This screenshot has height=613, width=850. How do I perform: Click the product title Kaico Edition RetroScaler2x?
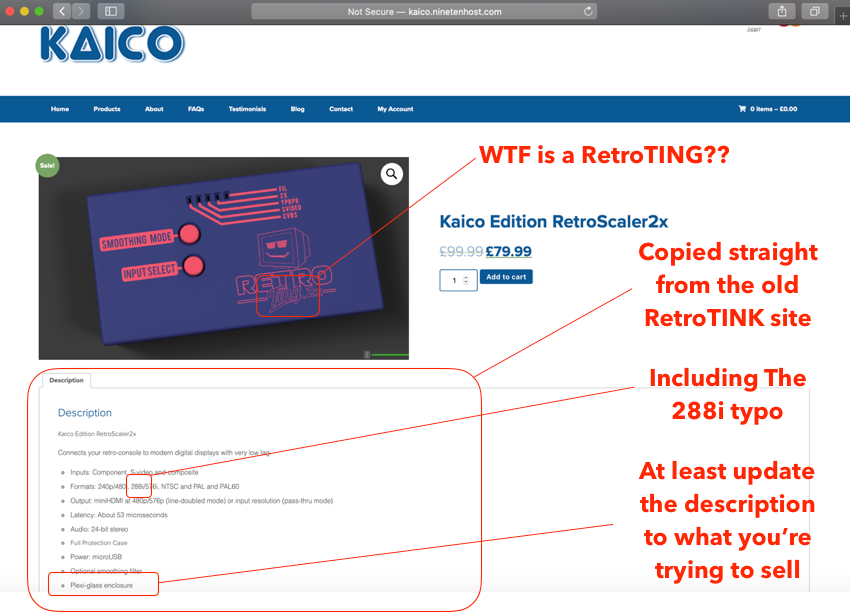[x=553, y=221]
